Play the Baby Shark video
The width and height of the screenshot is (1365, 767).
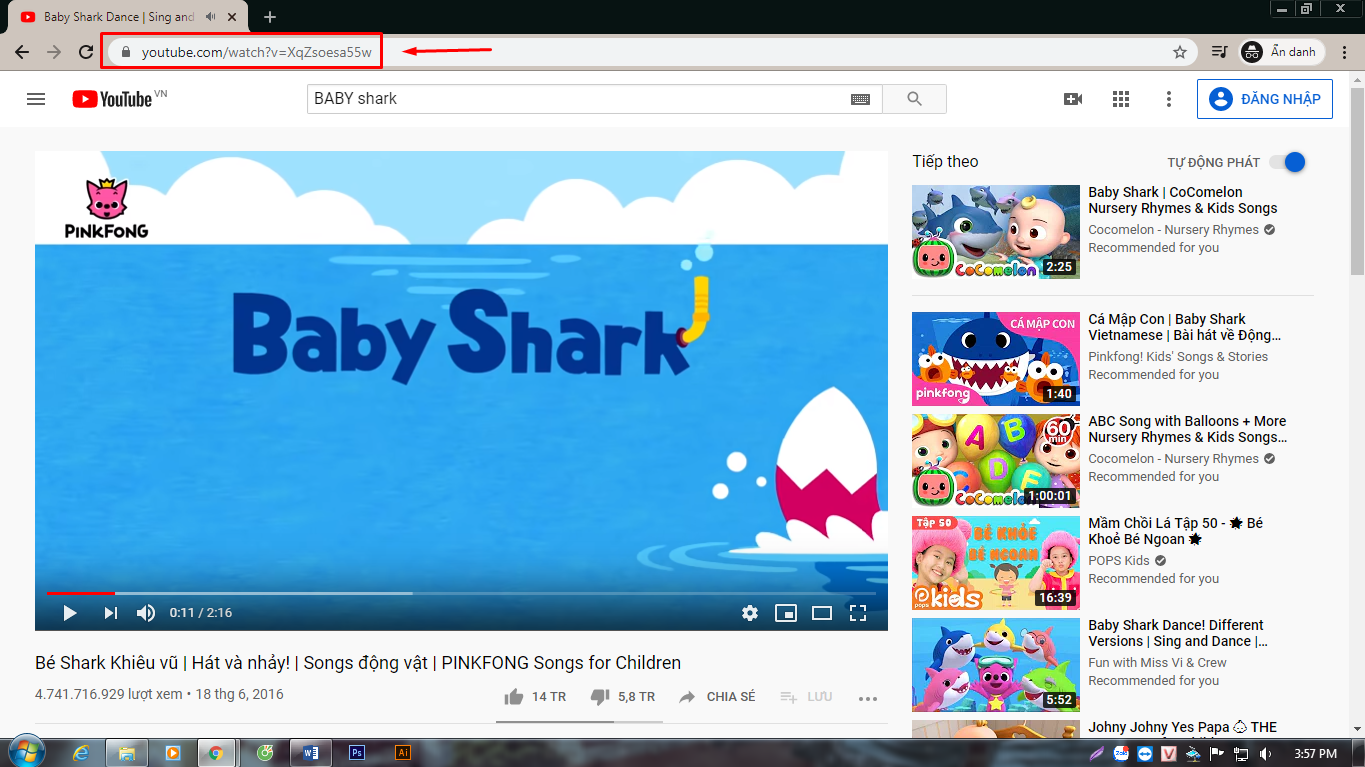click(x=69, y=613)
